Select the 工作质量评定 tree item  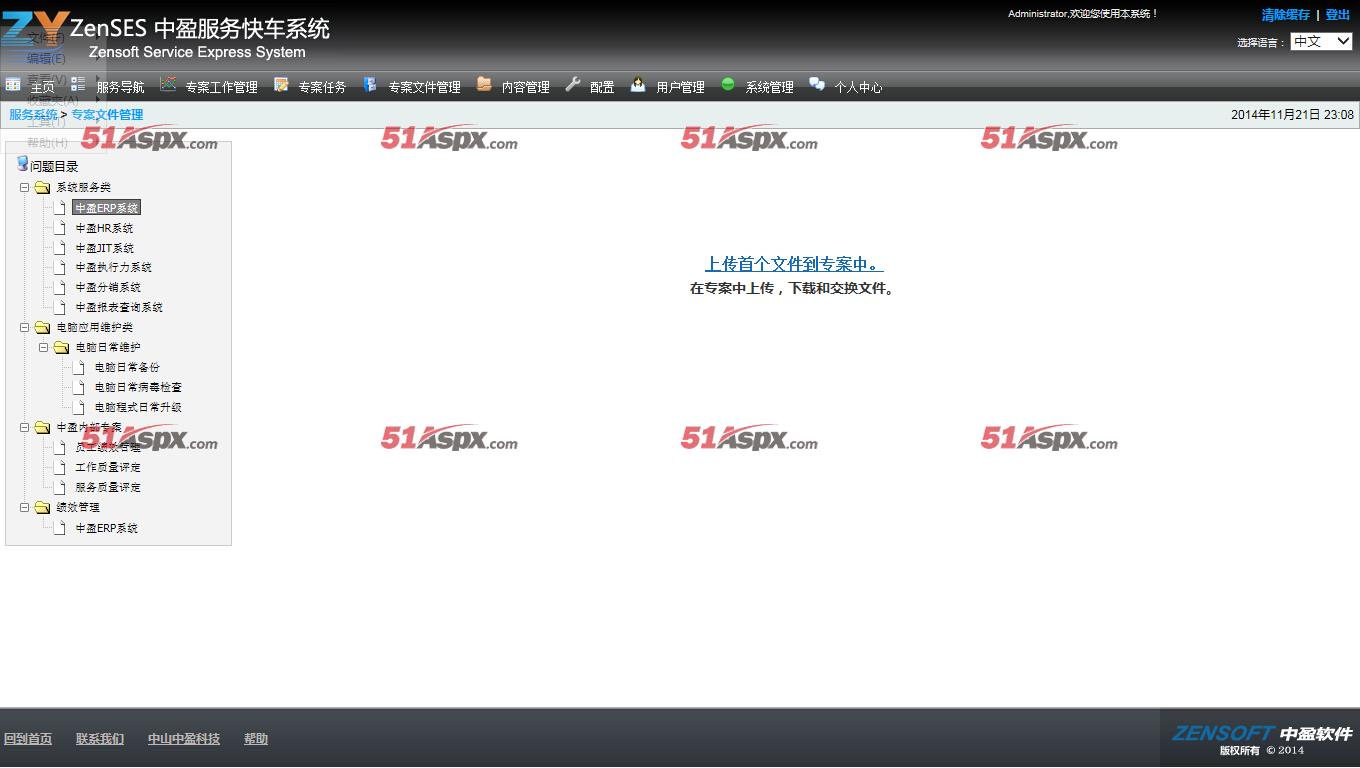(108, 467)
